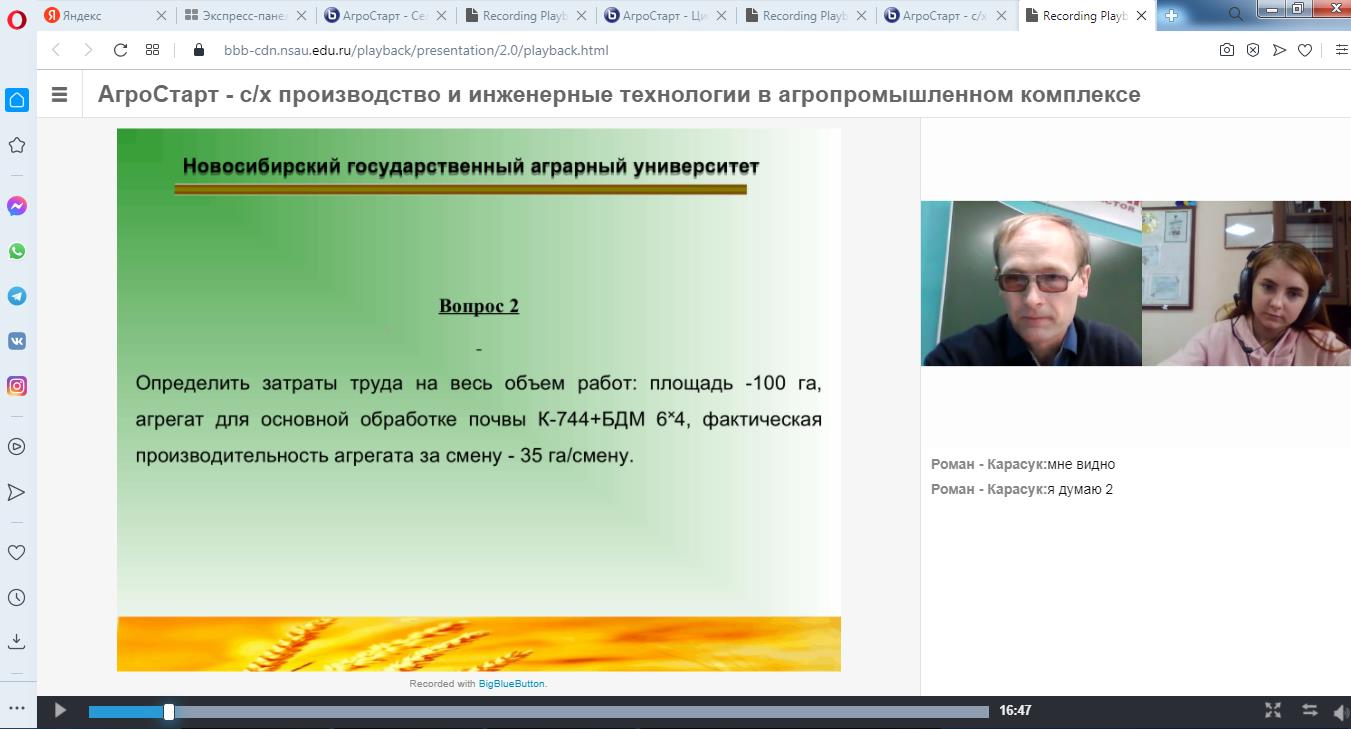The image size is (1351, 729).
Task: Open the hamburger menu beside the title
Action: [59, 95]
